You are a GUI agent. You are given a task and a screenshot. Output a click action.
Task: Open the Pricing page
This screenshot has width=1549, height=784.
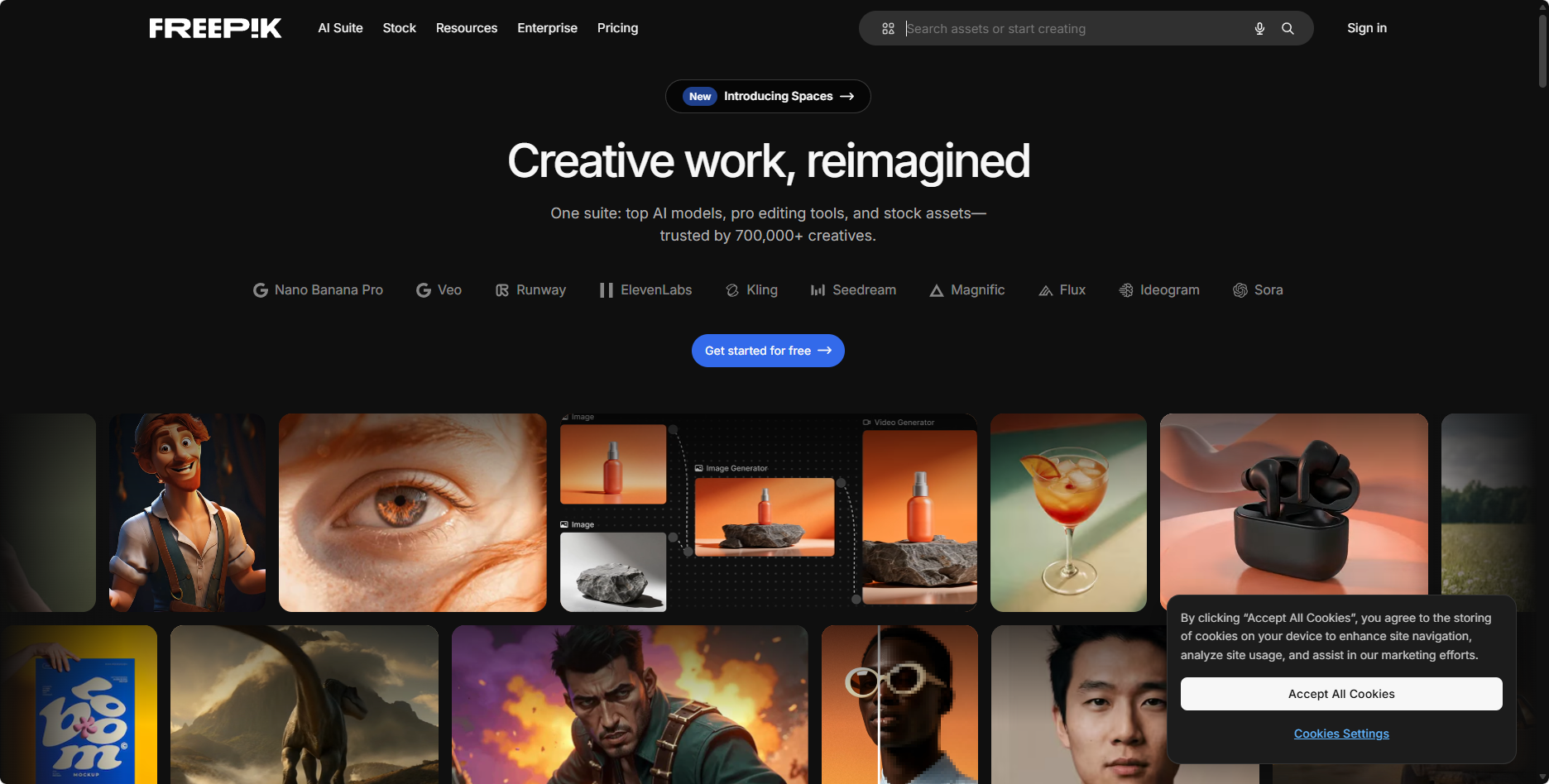coord(617,28)
